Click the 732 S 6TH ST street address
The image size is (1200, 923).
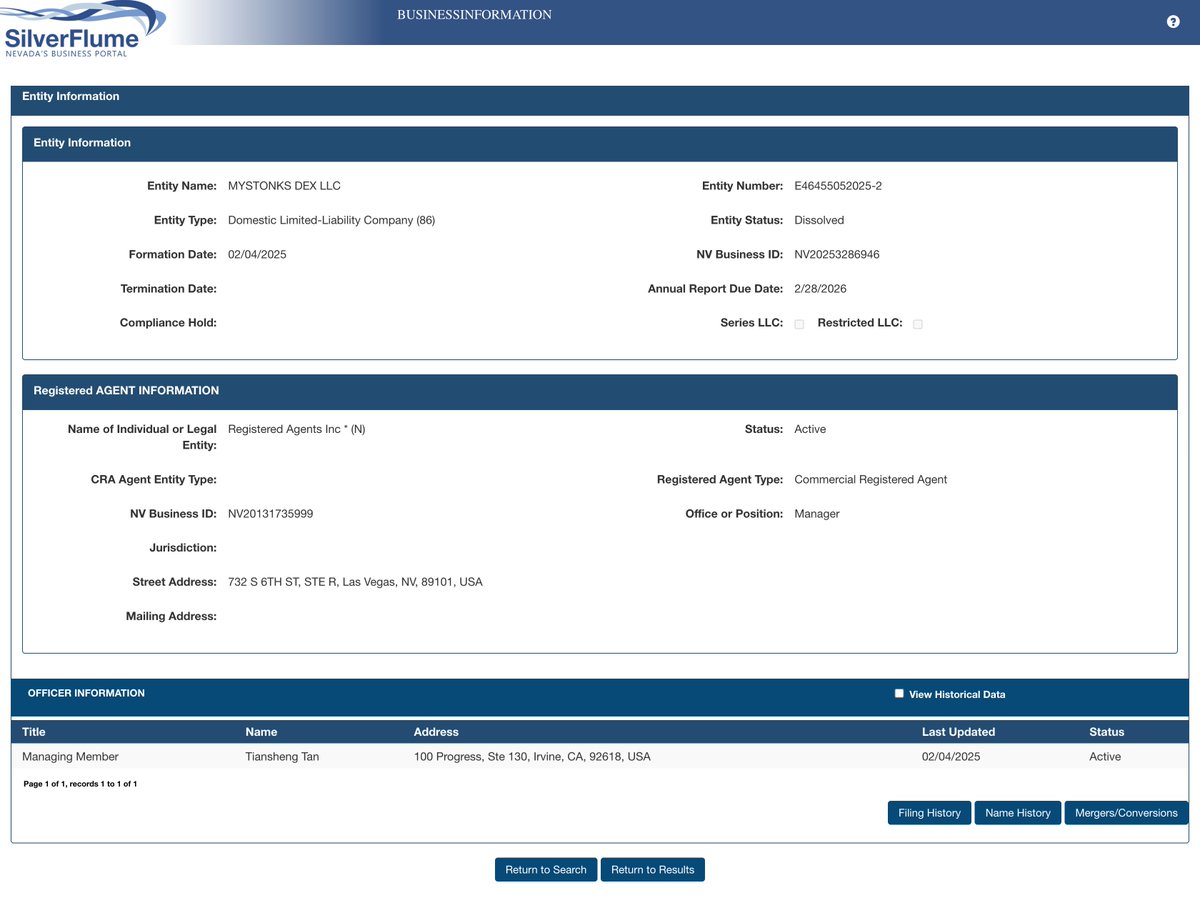tap(355, 582)
